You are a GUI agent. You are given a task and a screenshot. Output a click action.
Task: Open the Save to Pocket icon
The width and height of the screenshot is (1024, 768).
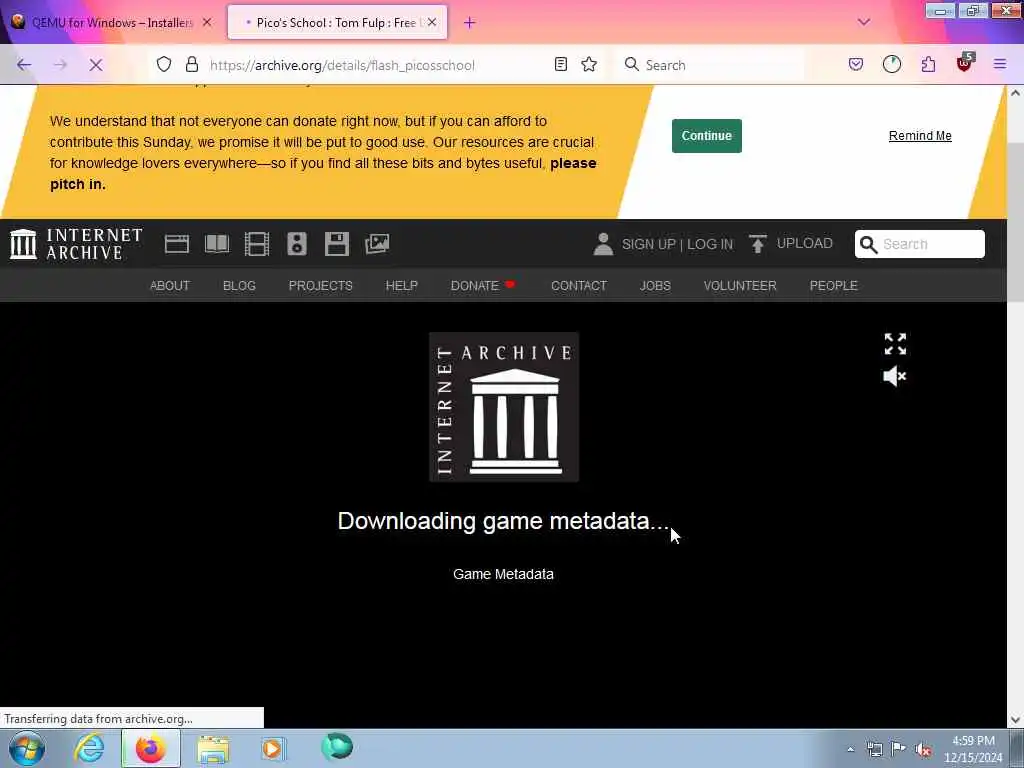856,64
